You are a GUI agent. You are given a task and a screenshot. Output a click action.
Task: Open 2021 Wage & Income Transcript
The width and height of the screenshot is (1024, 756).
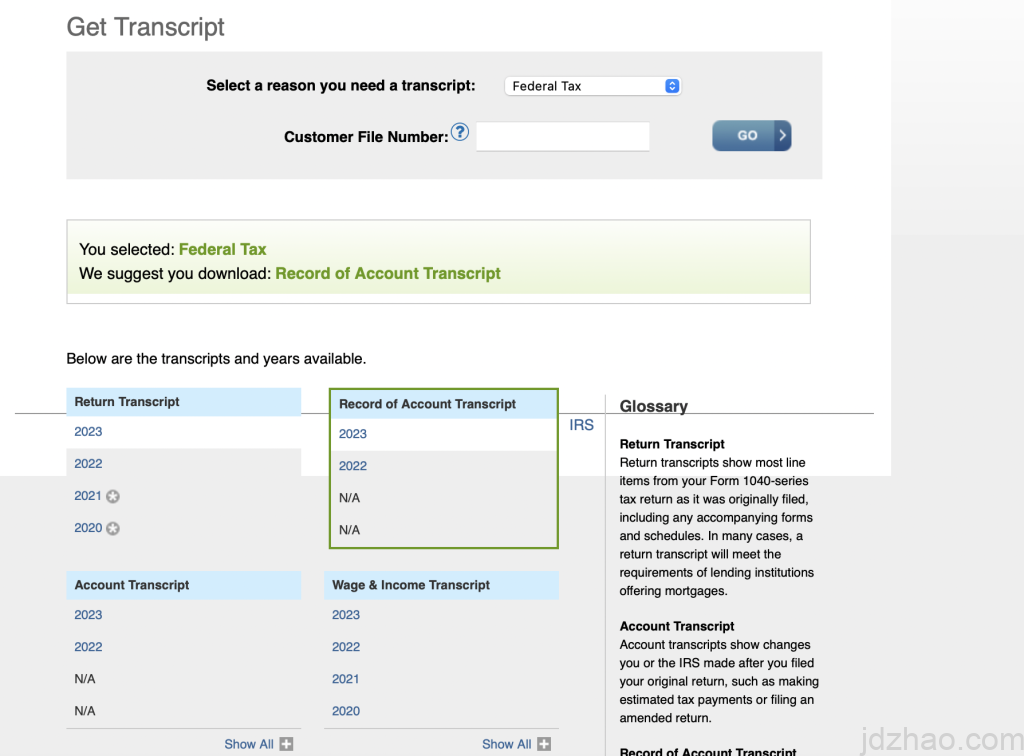pyautogui.click(x=346, y=679)
